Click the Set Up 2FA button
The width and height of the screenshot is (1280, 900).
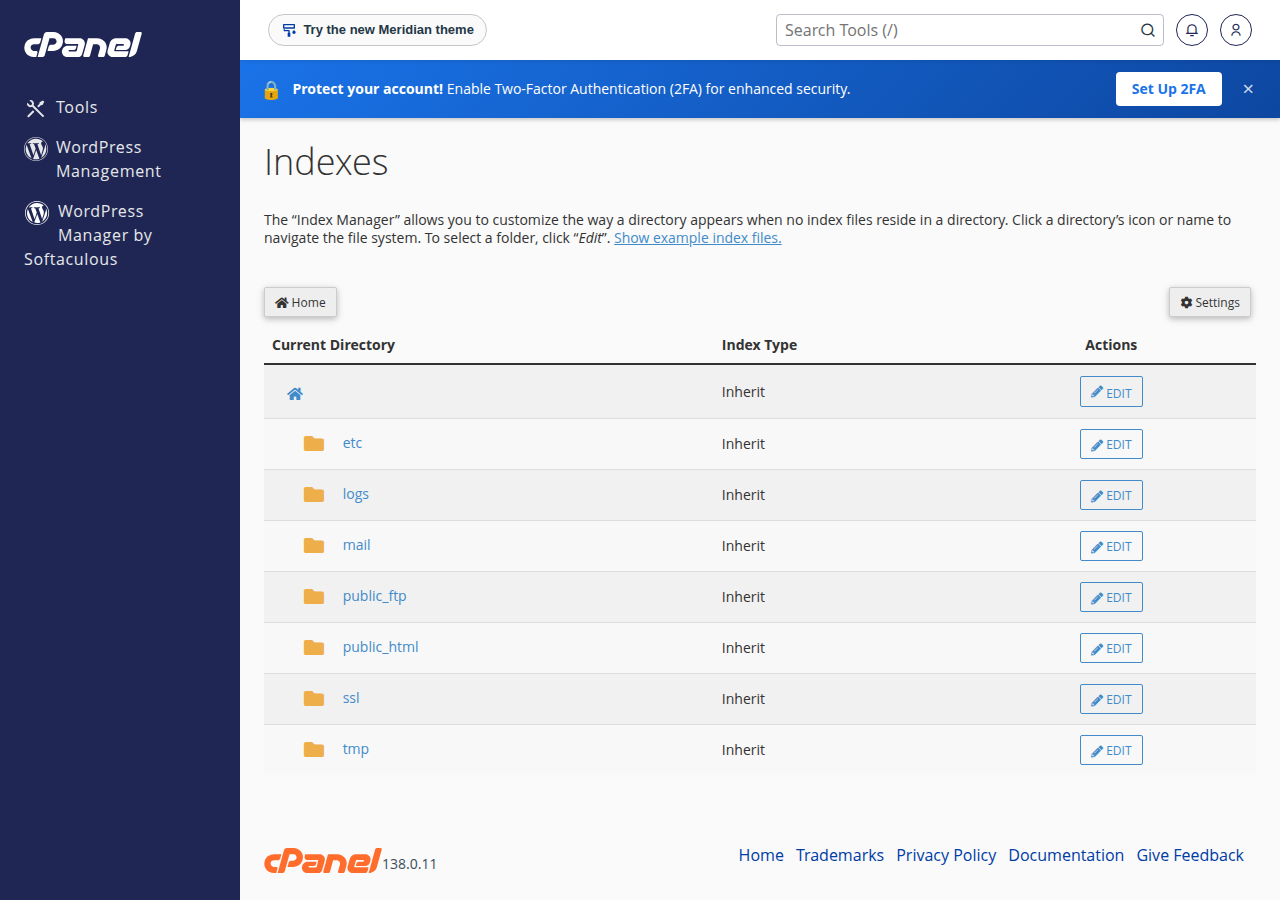[x=1169, y=89]
